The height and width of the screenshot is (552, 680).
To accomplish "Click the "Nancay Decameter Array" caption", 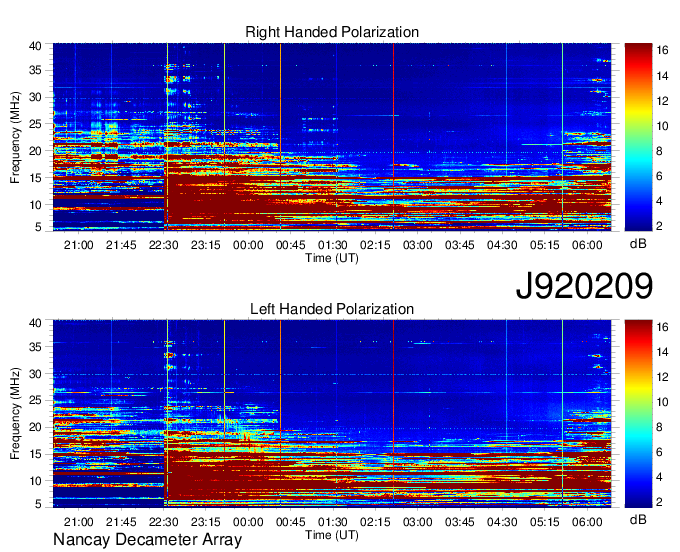I will point(147,540).
